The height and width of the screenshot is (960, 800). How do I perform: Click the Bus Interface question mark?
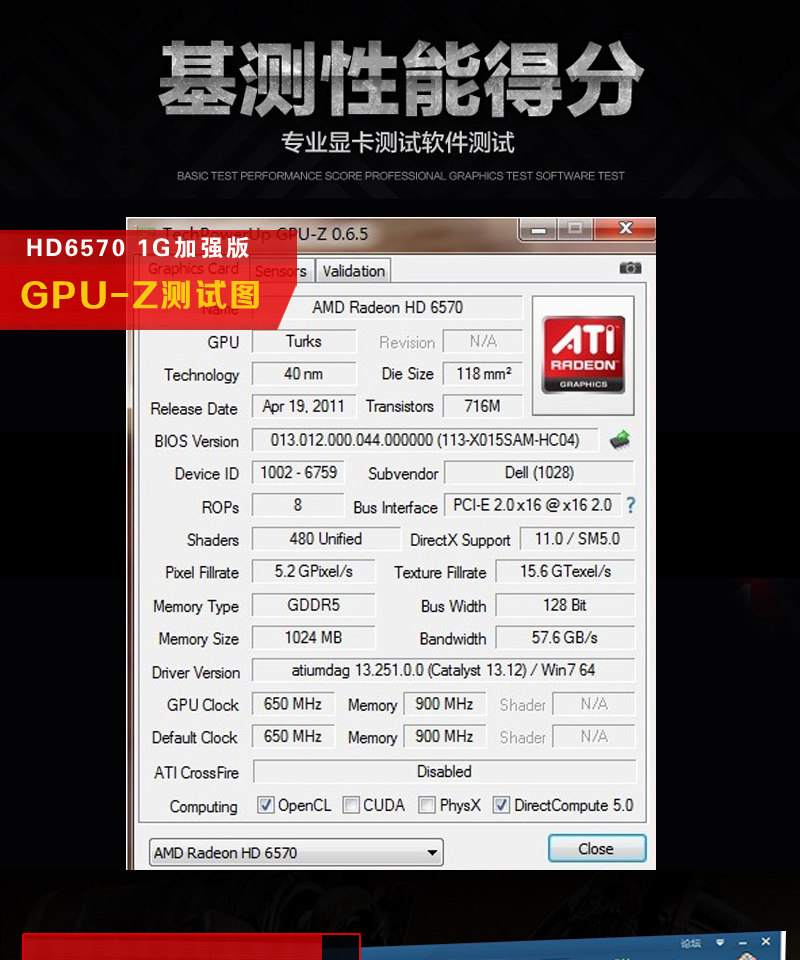point(630,505)
